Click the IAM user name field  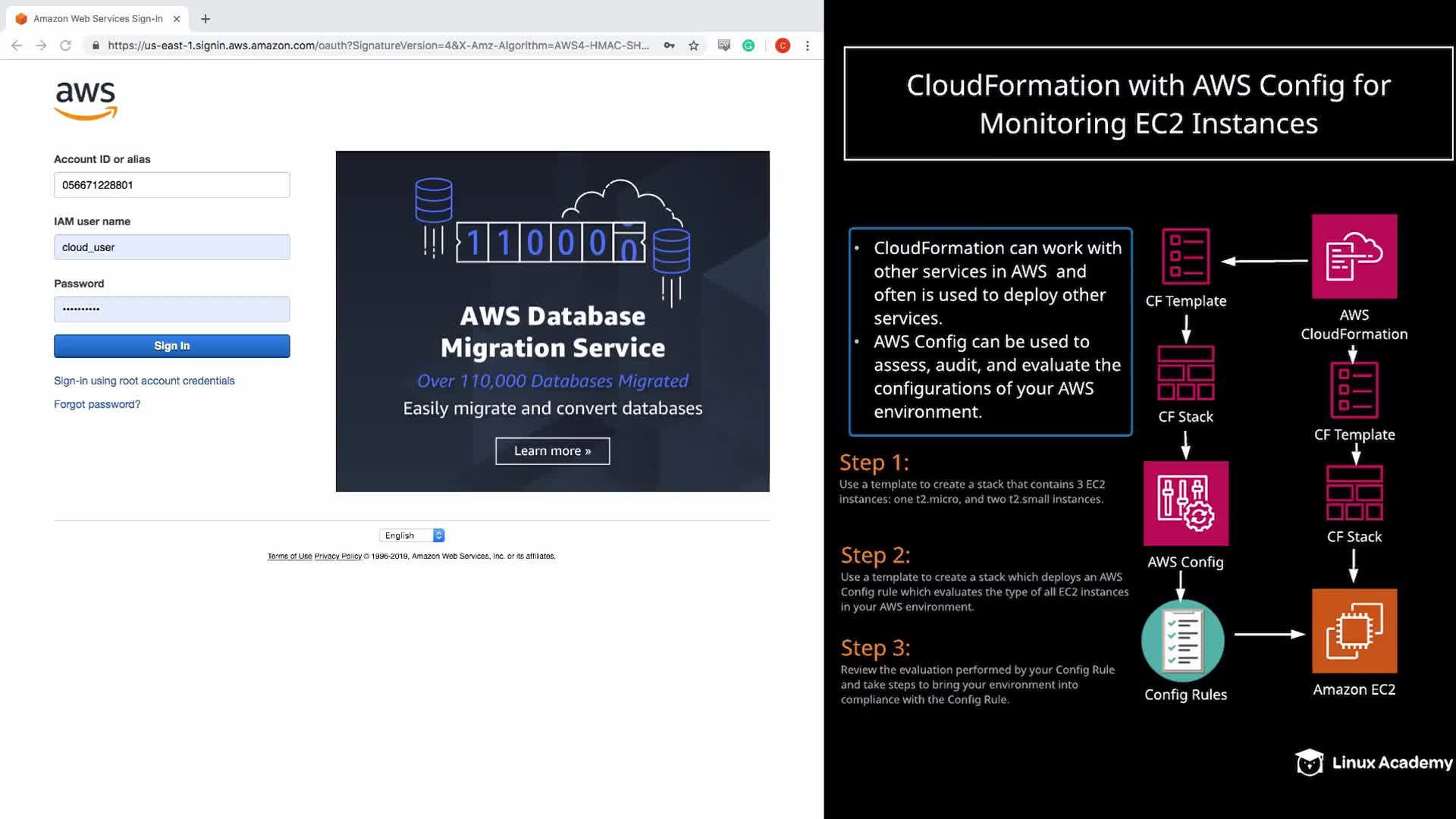pyautogui.click(x=171, y=247)
